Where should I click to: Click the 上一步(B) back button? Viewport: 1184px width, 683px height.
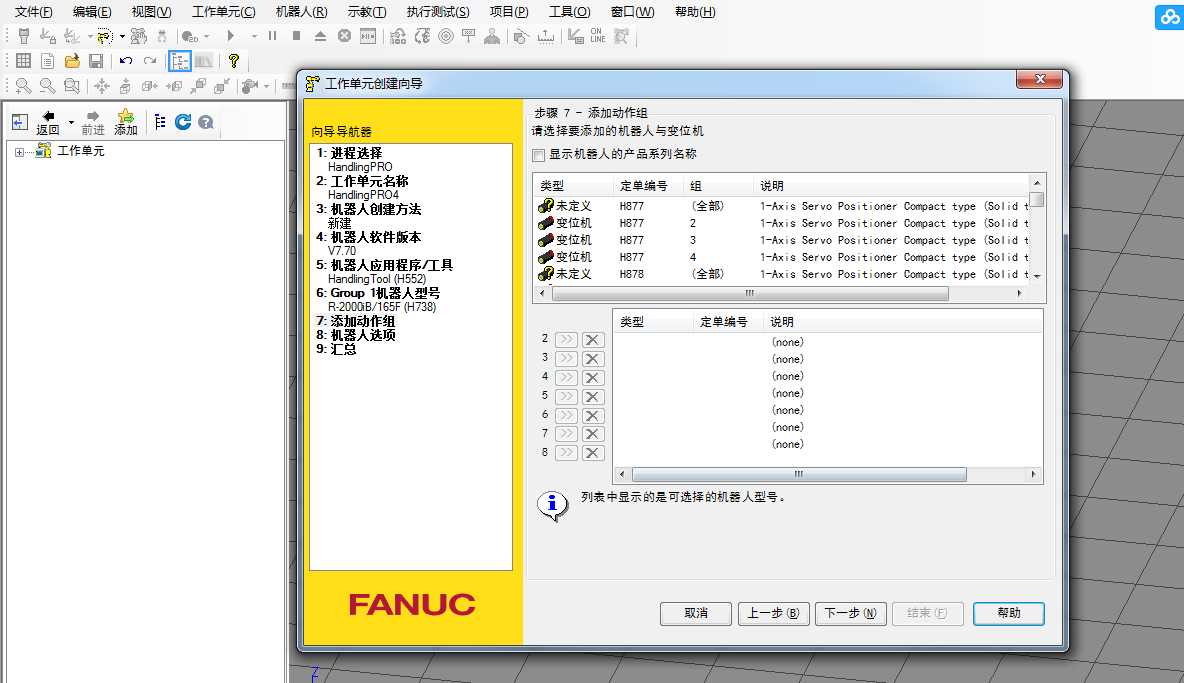(x=773, y=614)
